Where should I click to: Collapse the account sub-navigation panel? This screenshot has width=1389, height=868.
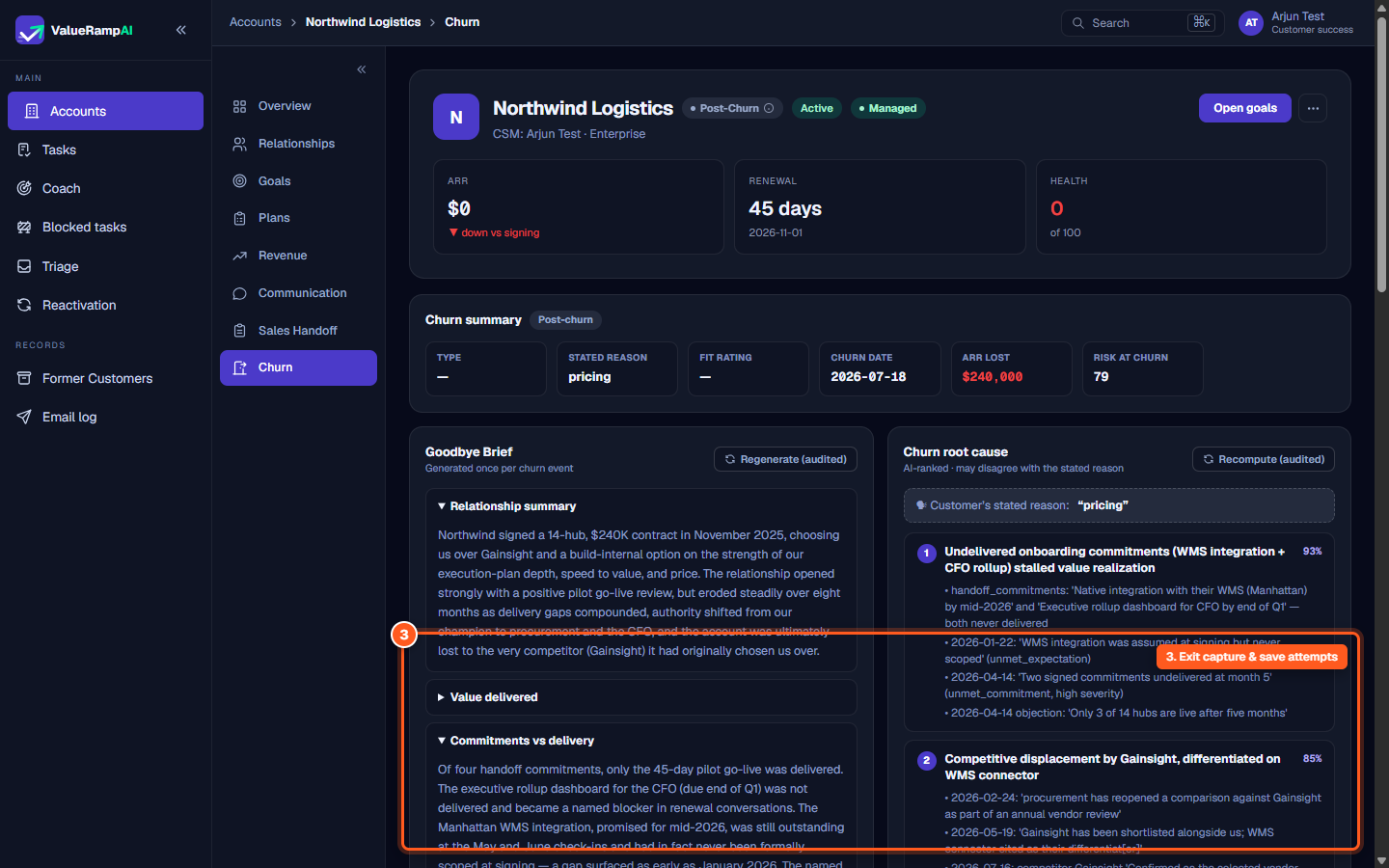[x=362, y=69]
